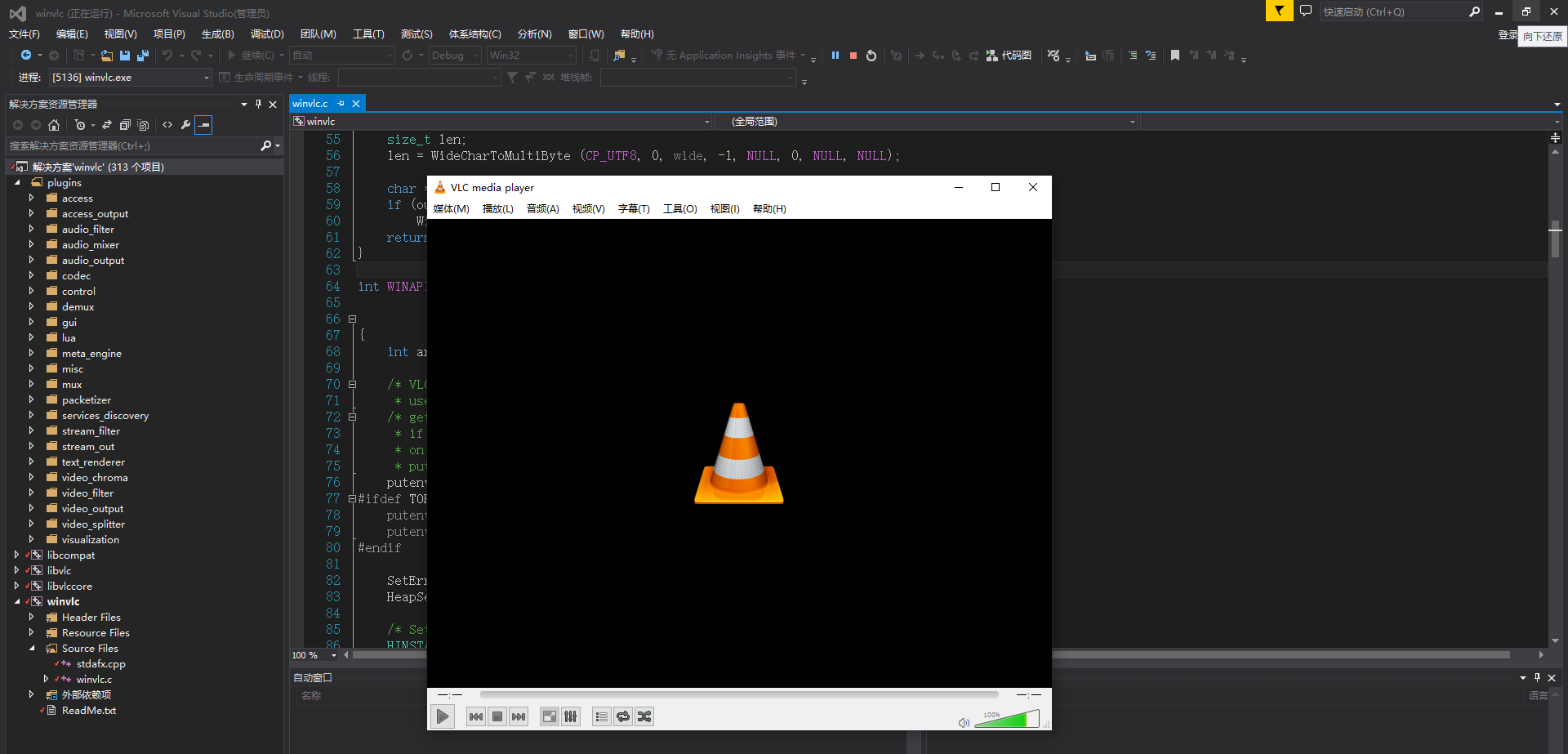
Task: Expand the codec folder
Action: 31,276
